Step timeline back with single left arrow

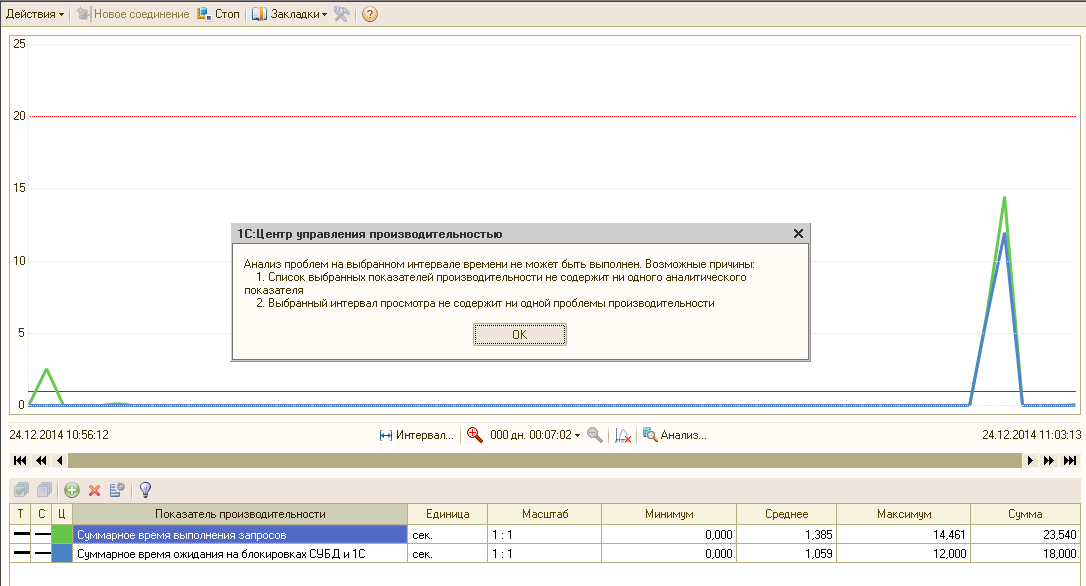pos(60,461)
